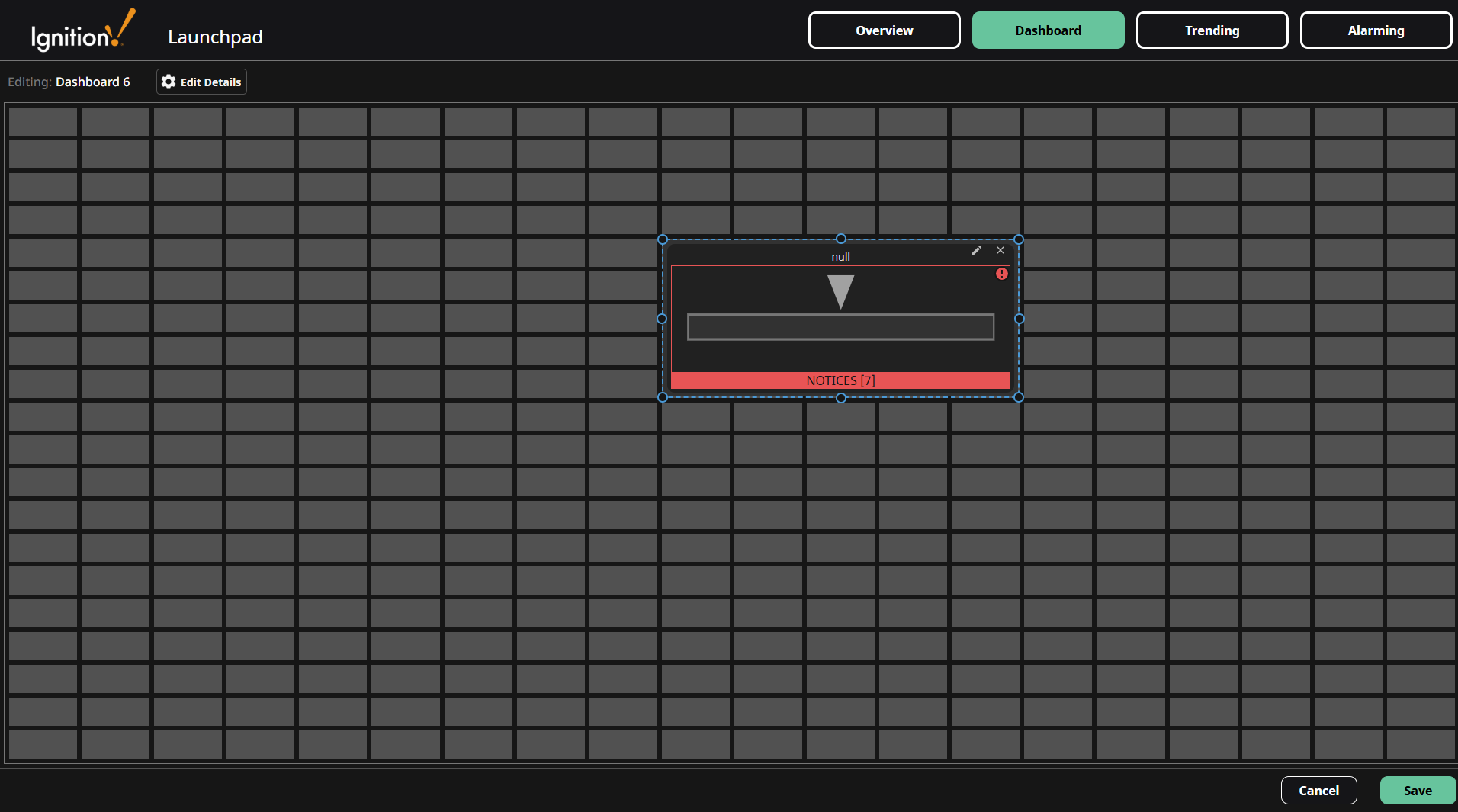Open the empty dropdown field in the widget

point(840,326)
